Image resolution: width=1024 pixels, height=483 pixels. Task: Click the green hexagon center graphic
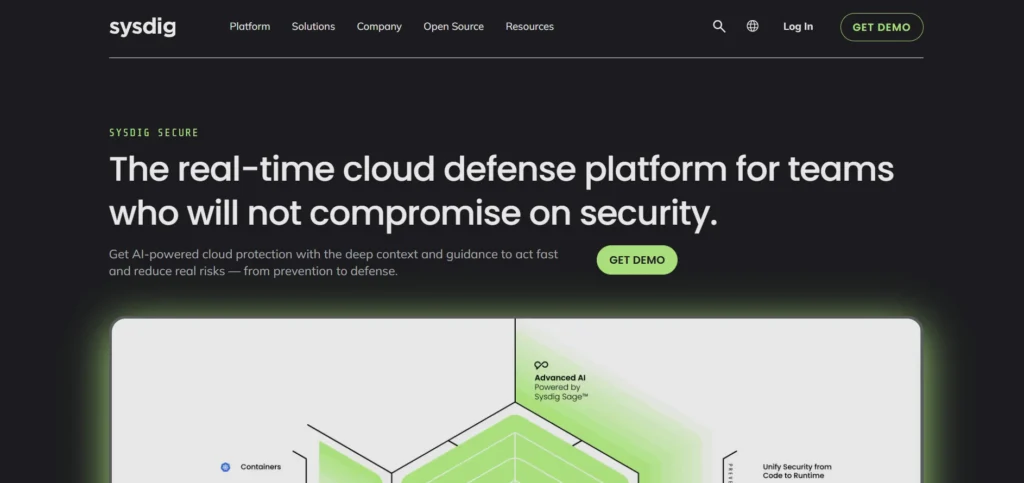point(515,455)
